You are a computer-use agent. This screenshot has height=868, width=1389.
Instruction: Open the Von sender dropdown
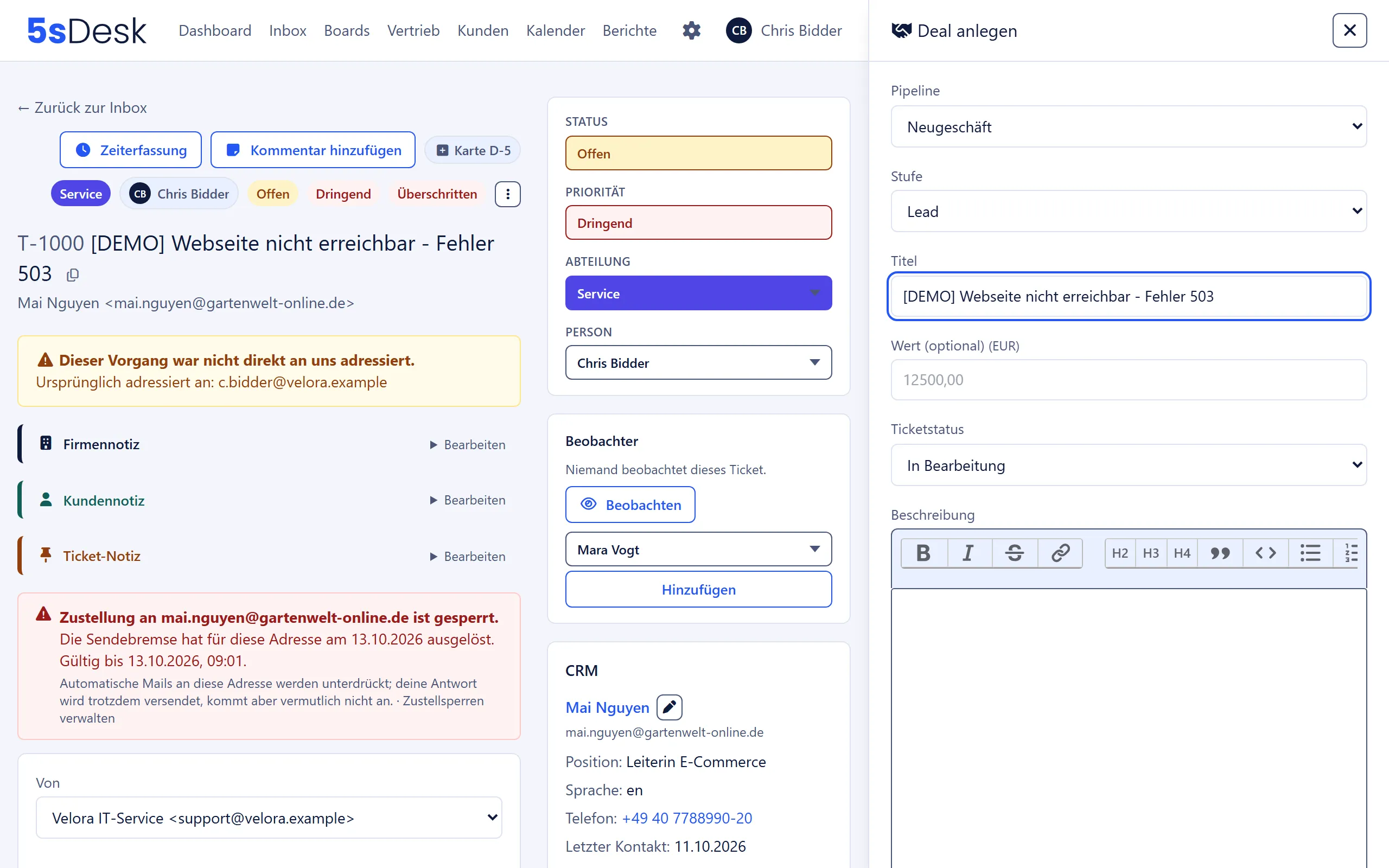click(269, 818)
